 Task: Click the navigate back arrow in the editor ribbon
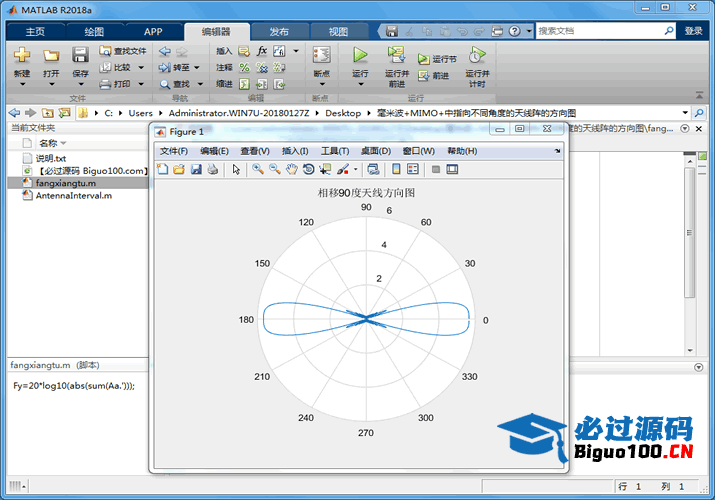[x=165, y=51]
